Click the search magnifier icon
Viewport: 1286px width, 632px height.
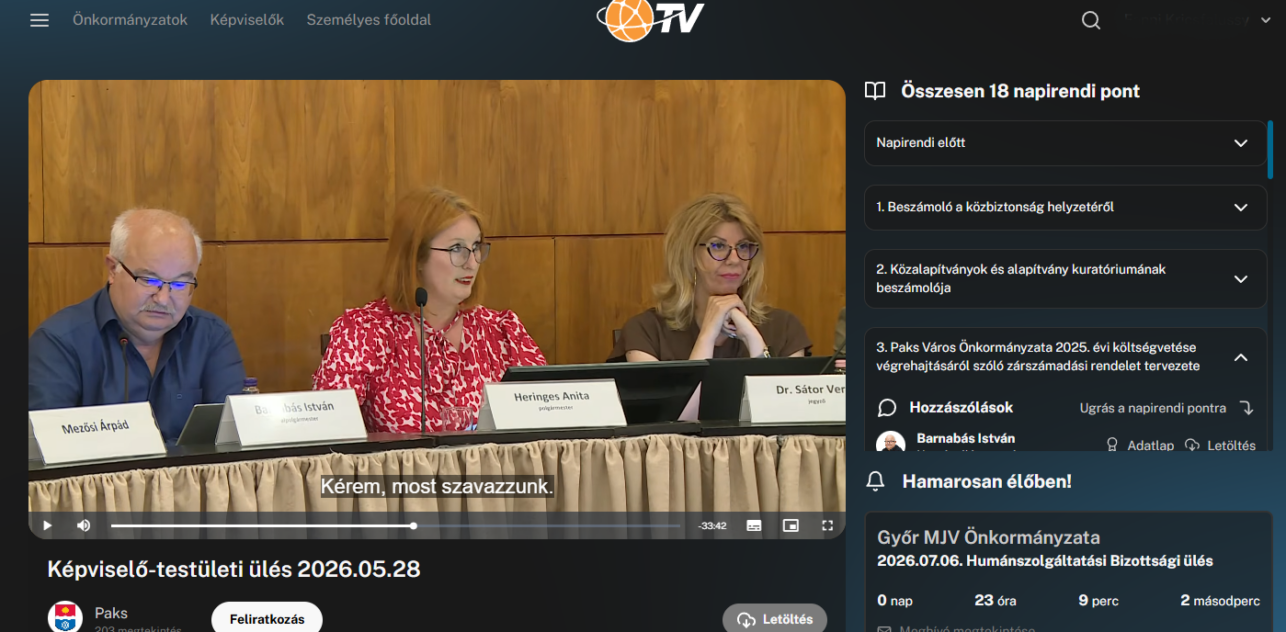(x=1091, y=20)
